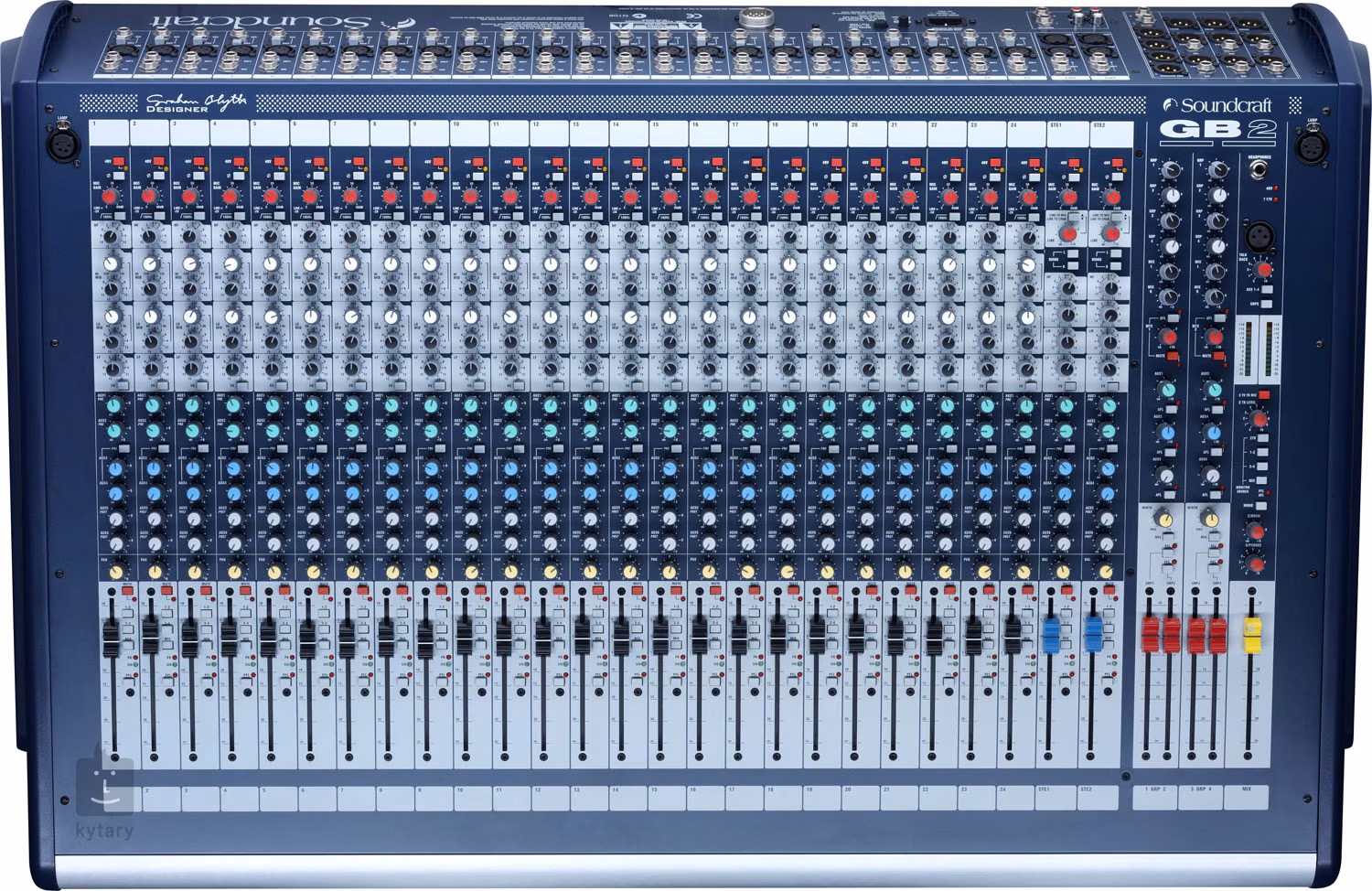Click the channel 1 red mic gain knob
Image resolution: width=1372 pixels, height=891 pixels.
pyautogui.click(x=110, y=197)
